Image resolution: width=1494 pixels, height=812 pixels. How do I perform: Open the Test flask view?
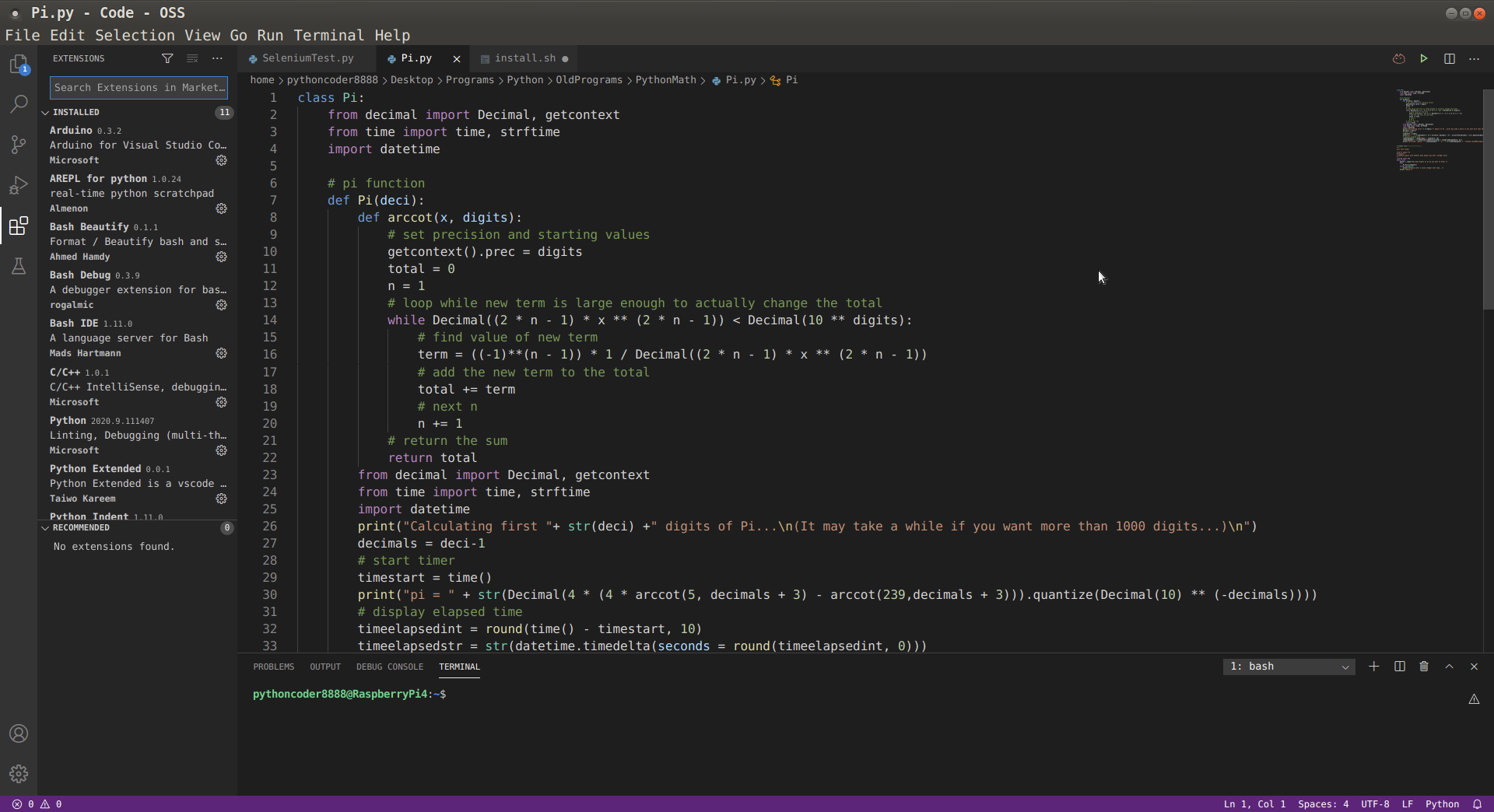tap(19, 266)
